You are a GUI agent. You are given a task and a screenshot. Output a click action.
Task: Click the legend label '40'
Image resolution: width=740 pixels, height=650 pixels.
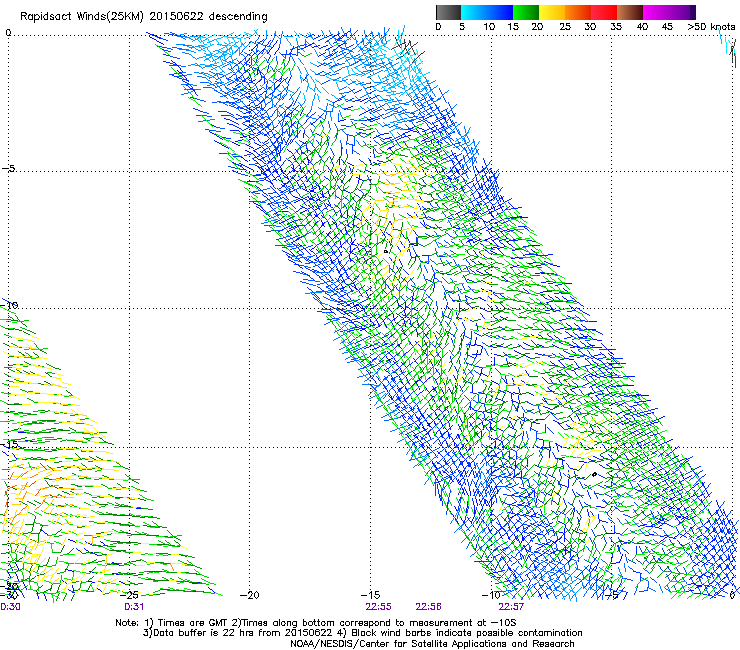click(x=642, y=27)
